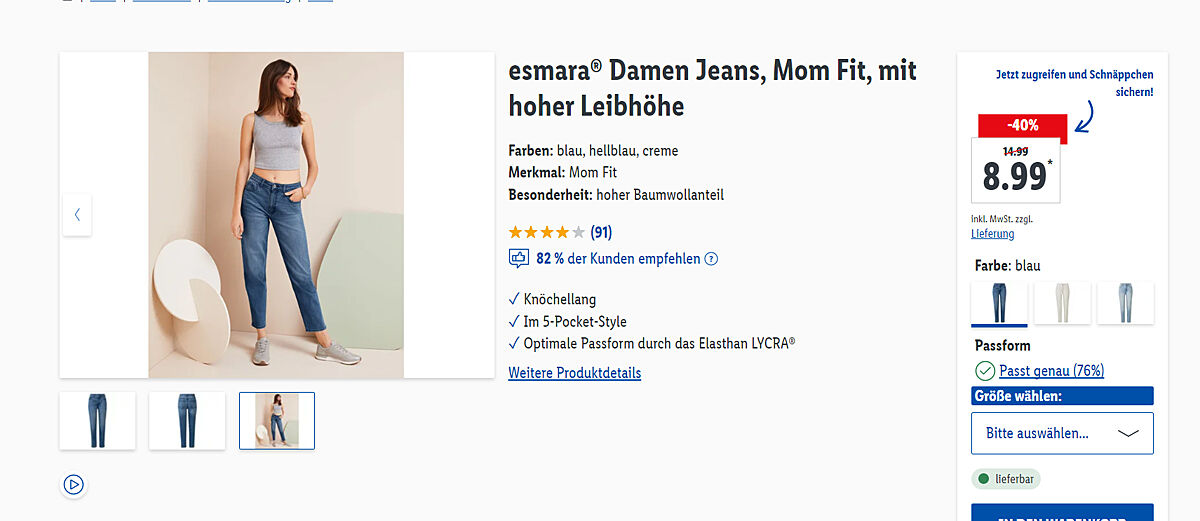Open 'Weitere Produktdetails' link
The height and width of the screenshot is (521, 1200).
pos(574,373)
